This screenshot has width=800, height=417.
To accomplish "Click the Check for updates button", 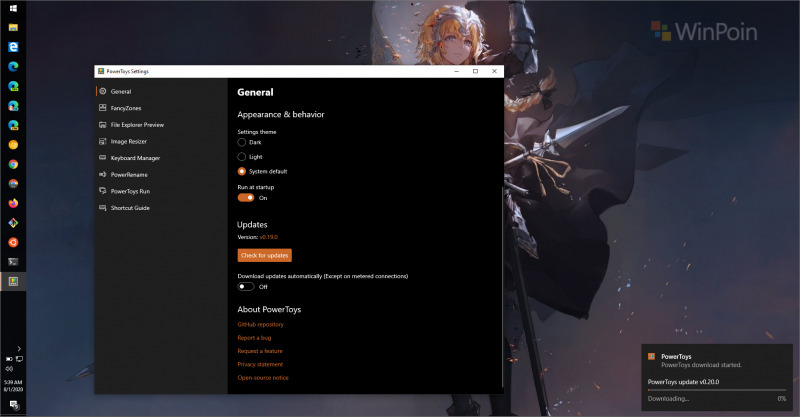I will 264,255.
